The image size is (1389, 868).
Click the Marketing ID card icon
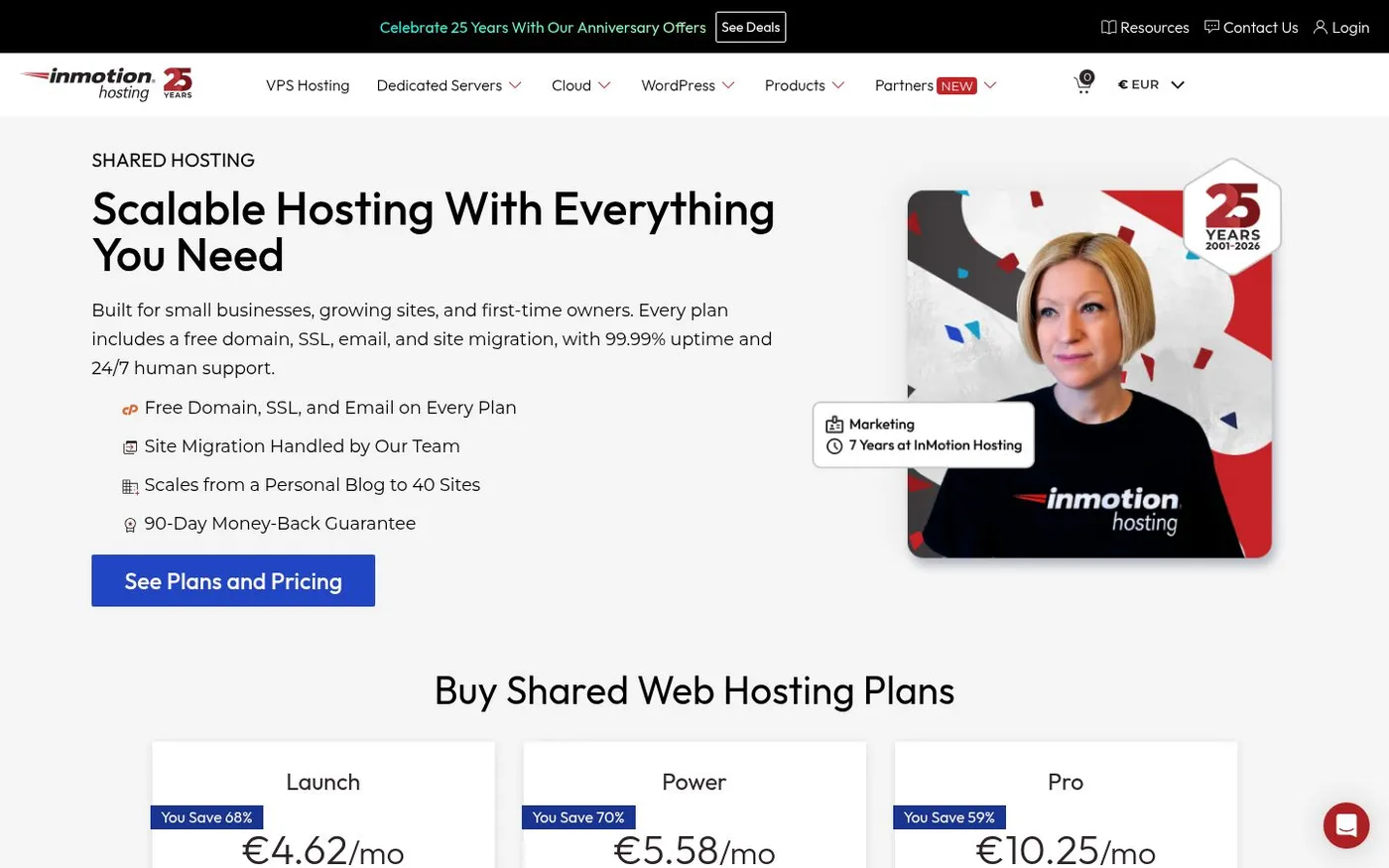tap(834, 425)
